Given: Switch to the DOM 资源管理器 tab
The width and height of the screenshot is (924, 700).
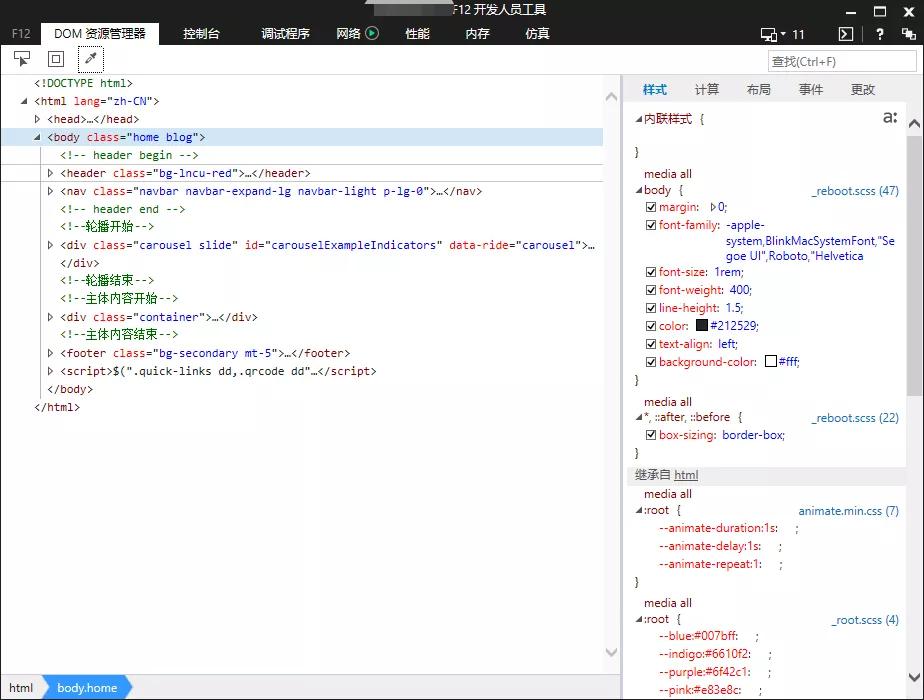Looking at the screenshot, I should pos(100,34).
